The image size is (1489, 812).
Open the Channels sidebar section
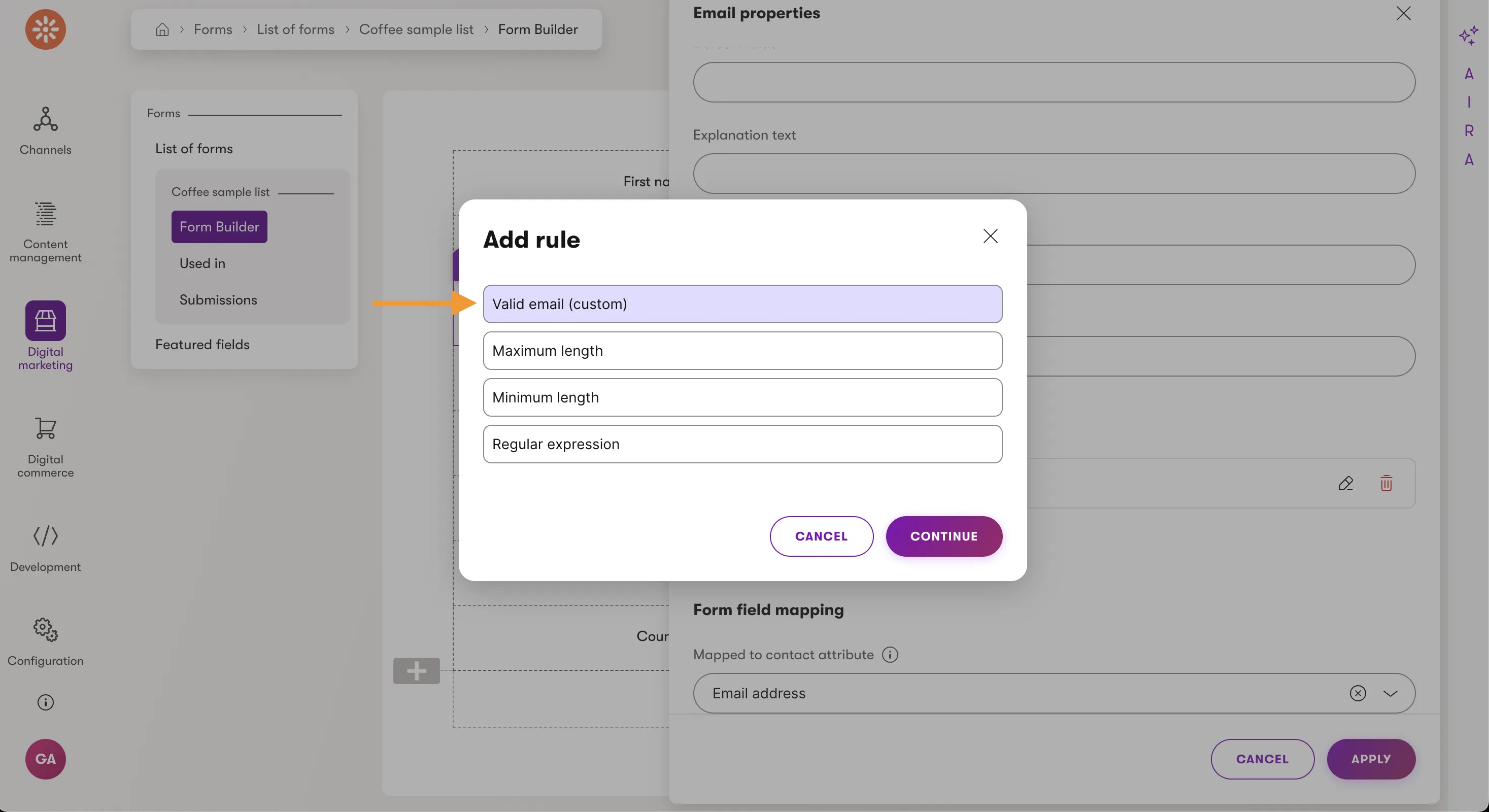(x=45, y=130)
